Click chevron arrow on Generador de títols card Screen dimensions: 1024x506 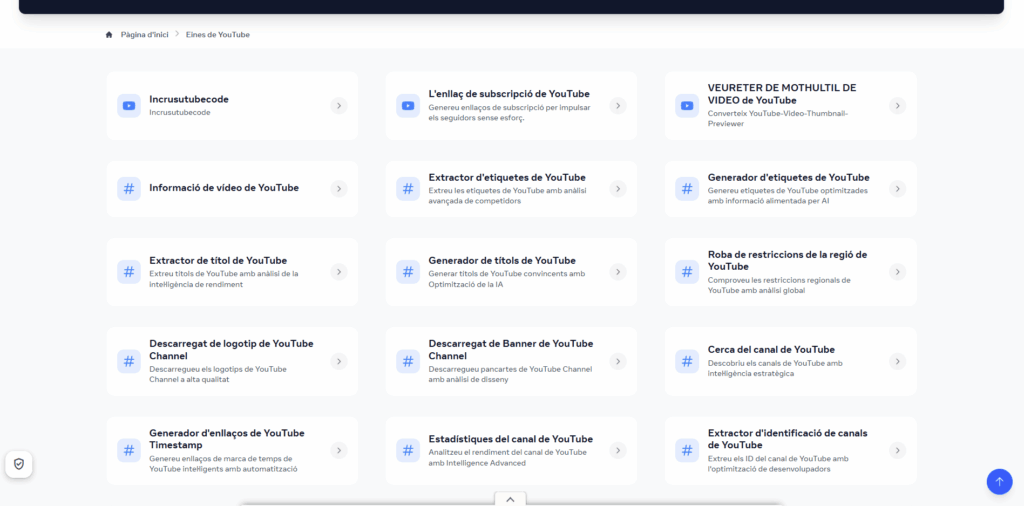click(618, 272)
